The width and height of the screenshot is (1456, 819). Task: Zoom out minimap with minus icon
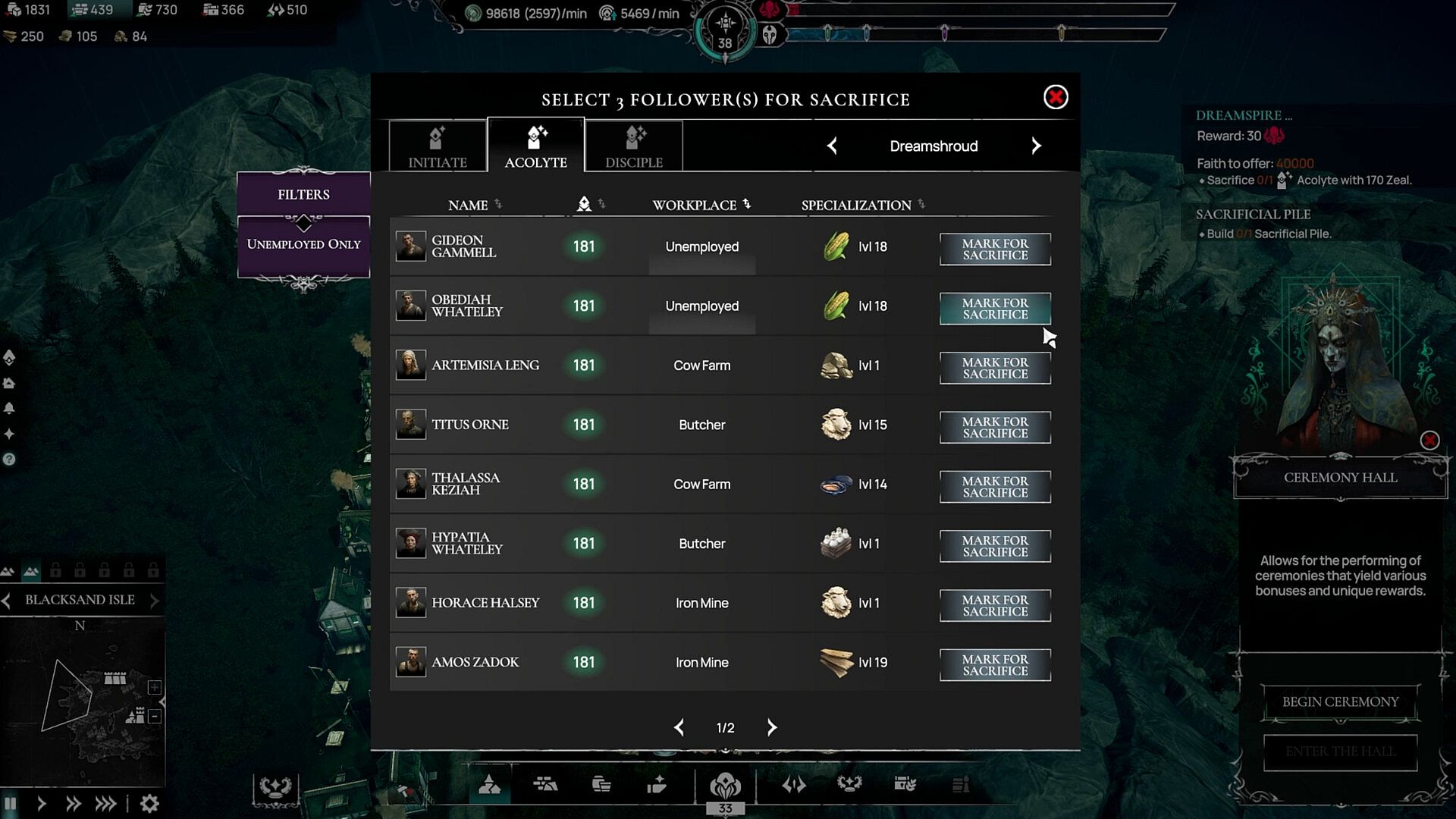coord(155,716)
